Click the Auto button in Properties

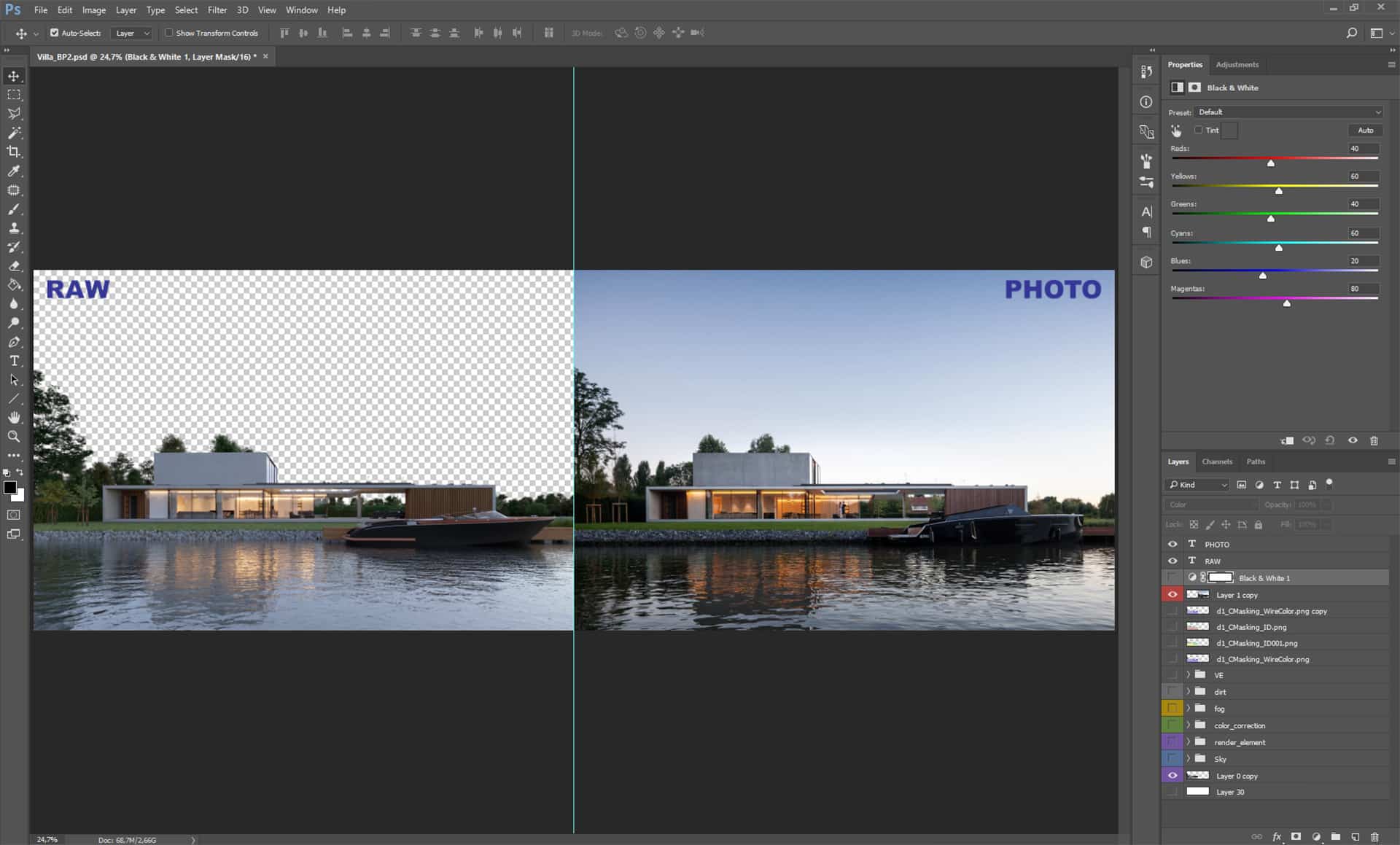click(x=1365, y=131)
